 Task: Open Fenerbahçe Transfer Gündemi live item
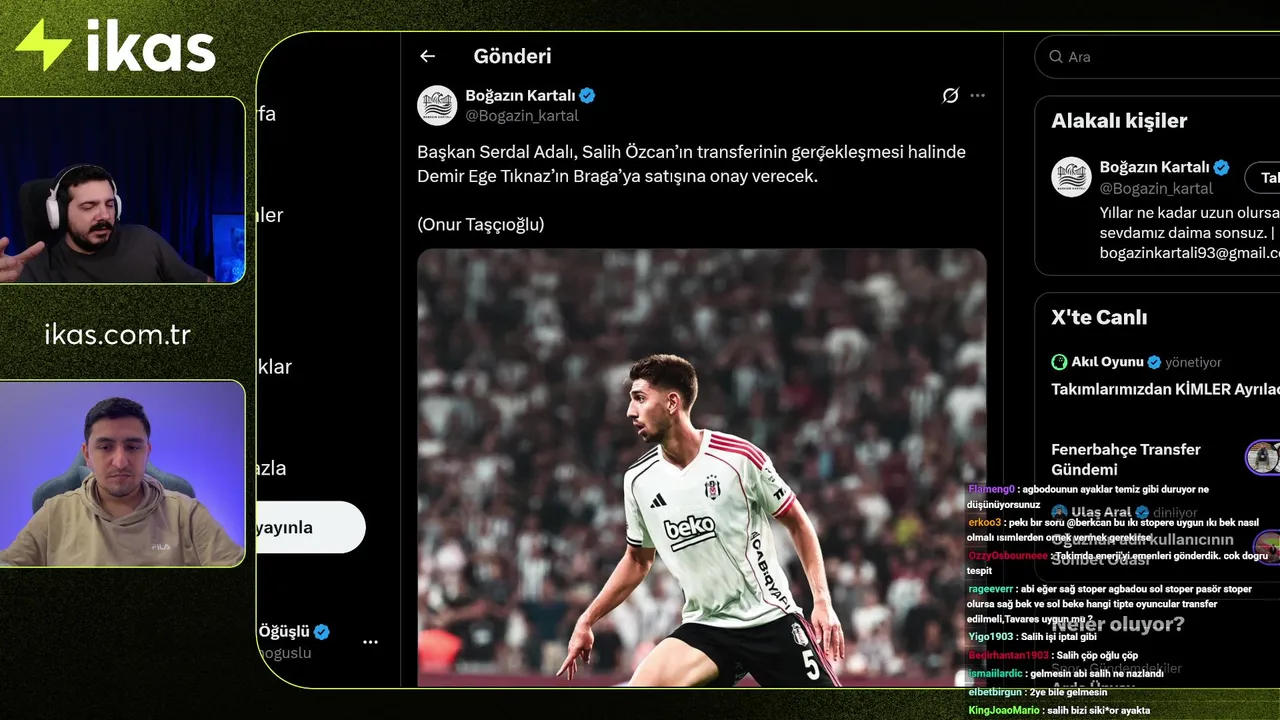[1126, 459]
